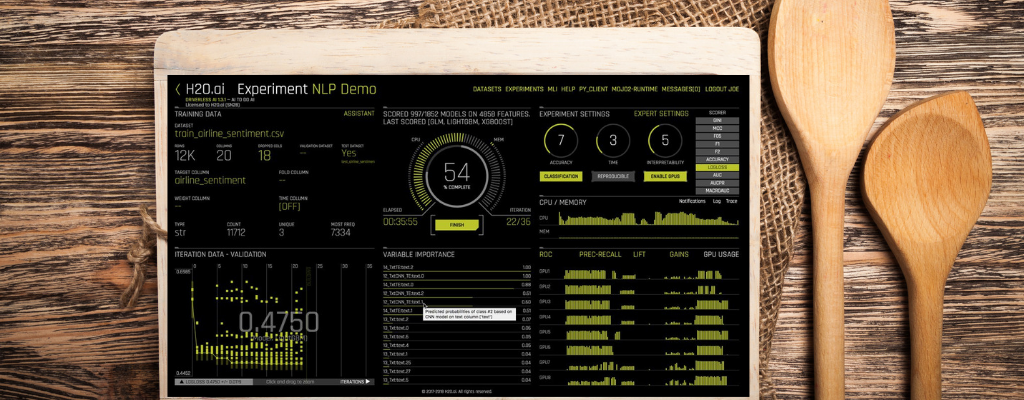Toggle the Reproducible setting
The width and height of the screenshot is (1024, 400).
[613, 176]
